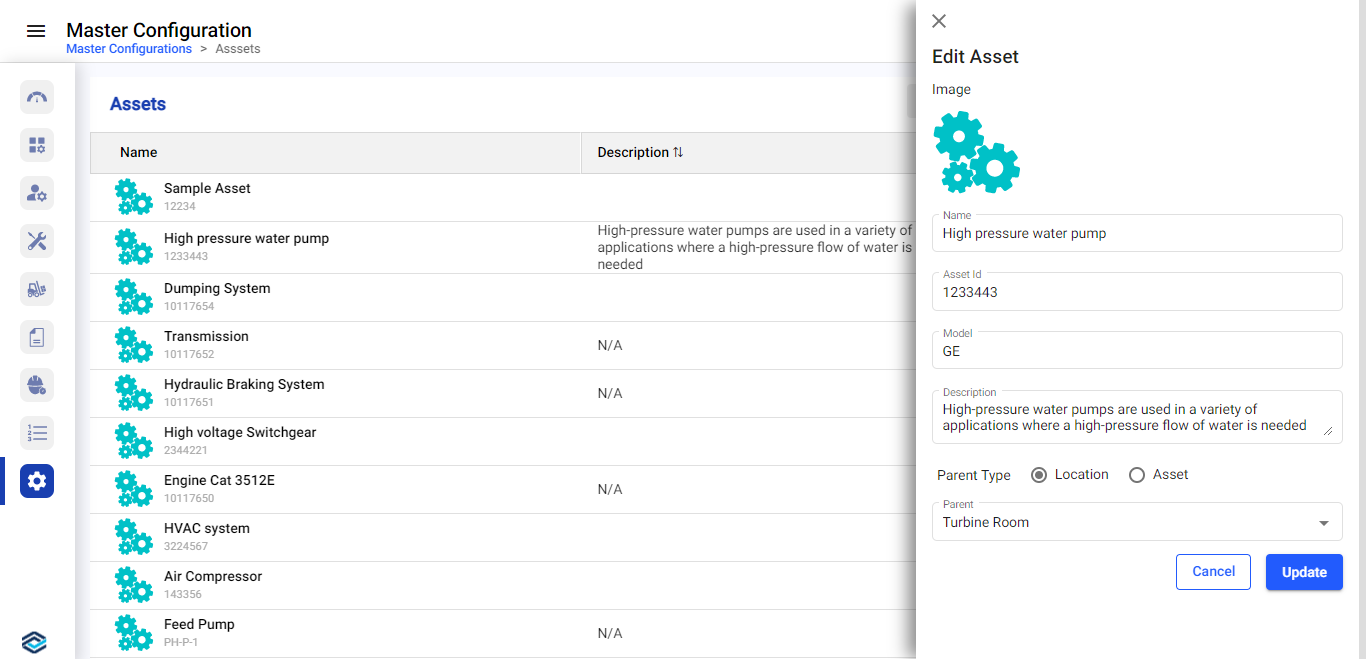This screenshot has height=659, width=1366.
Task: Open the document report sidebar icon
Action: (37, 337)
